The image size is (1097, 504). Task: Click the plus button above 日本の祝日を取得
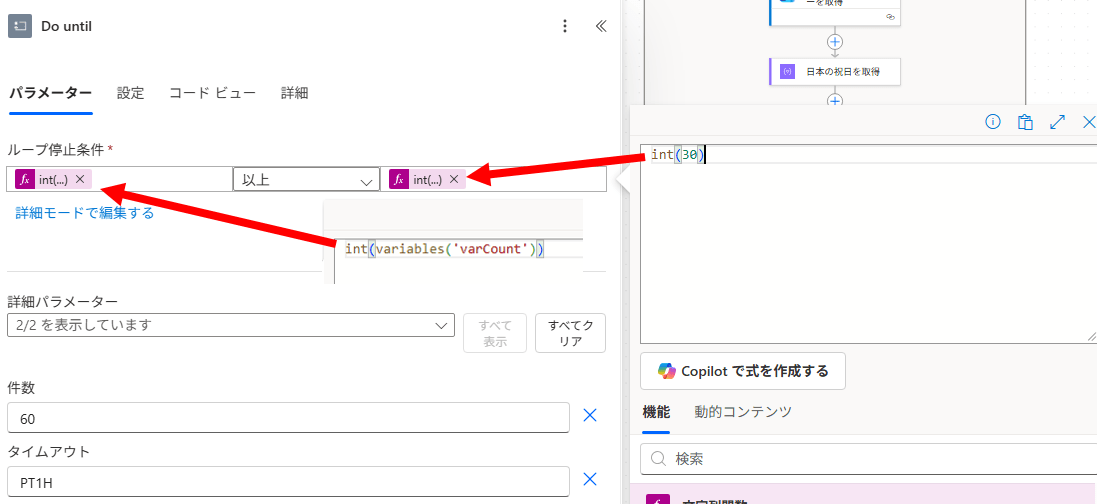[x=835, y=42]
